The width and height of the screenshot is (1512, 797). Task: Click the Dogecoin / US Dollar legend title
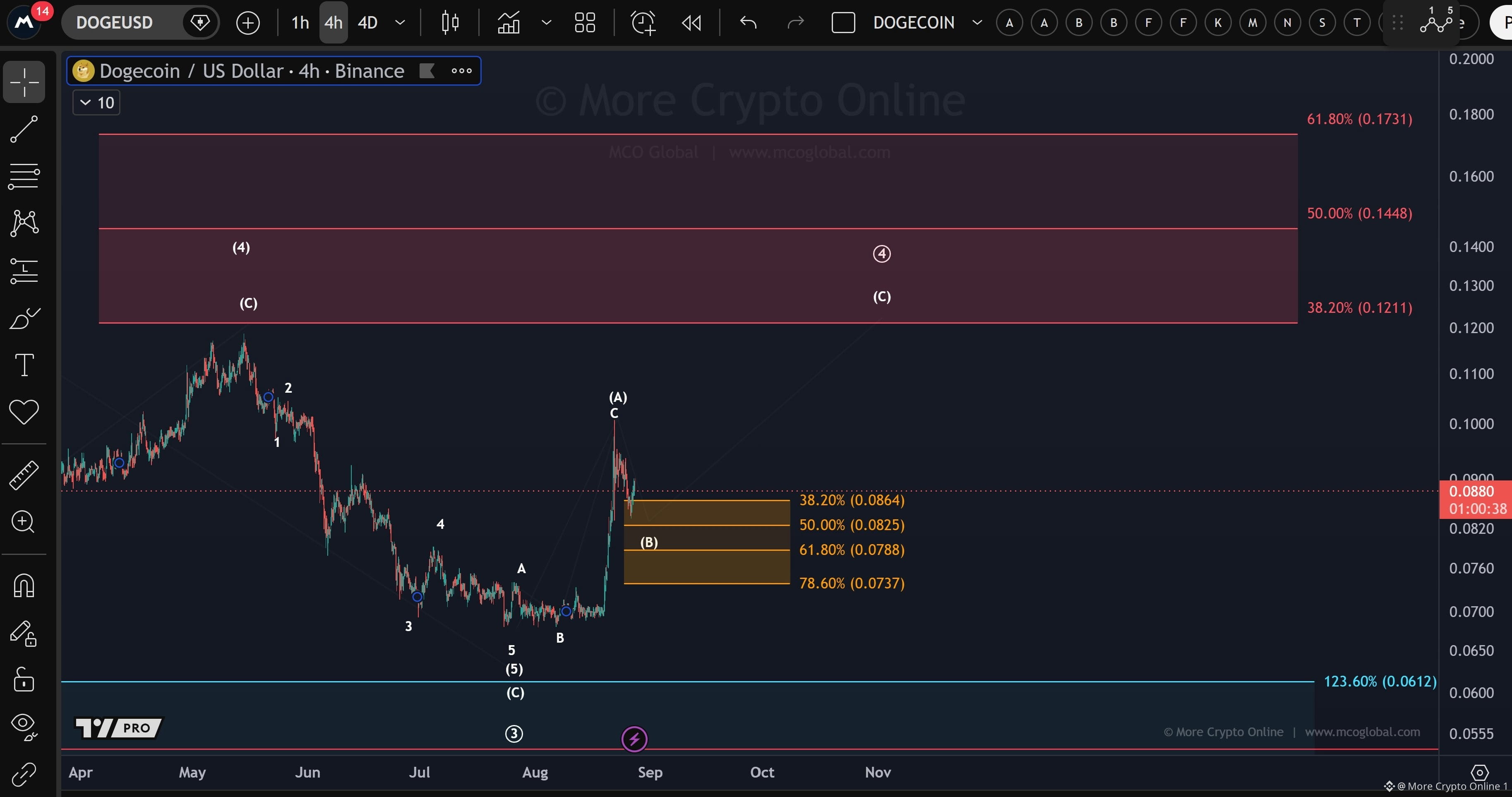tap(252, 71)
